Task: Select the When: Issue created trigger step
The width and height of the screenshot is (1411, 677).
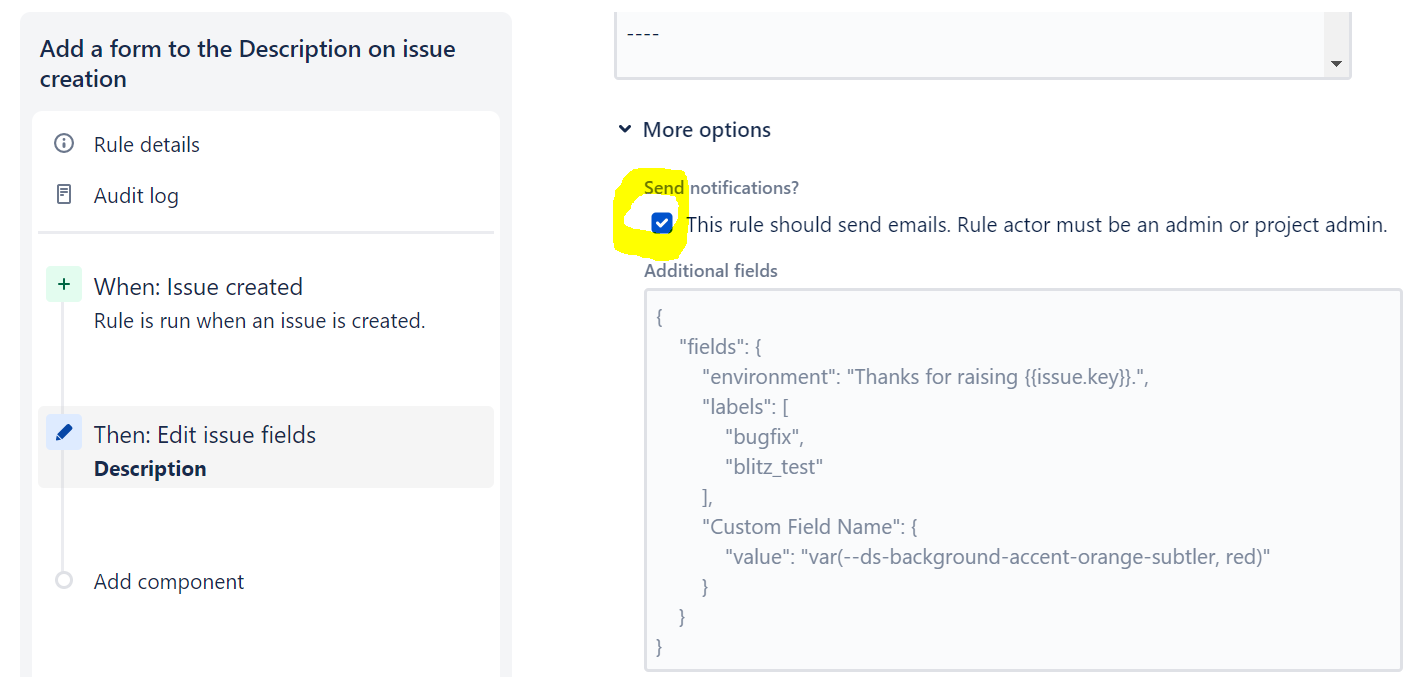Action: click(x=198, y=286)
